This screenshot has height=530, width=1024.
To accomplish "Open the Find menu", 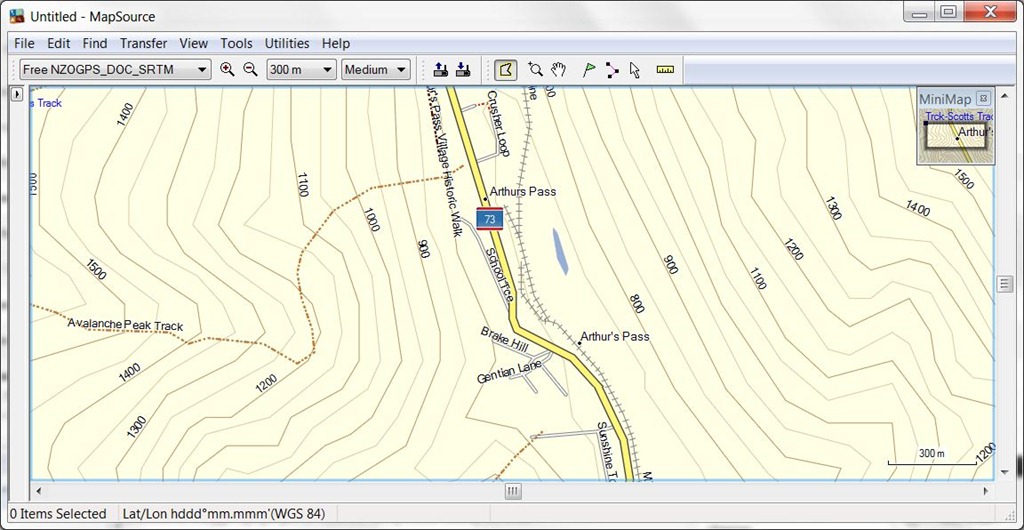I will [95, 43].
